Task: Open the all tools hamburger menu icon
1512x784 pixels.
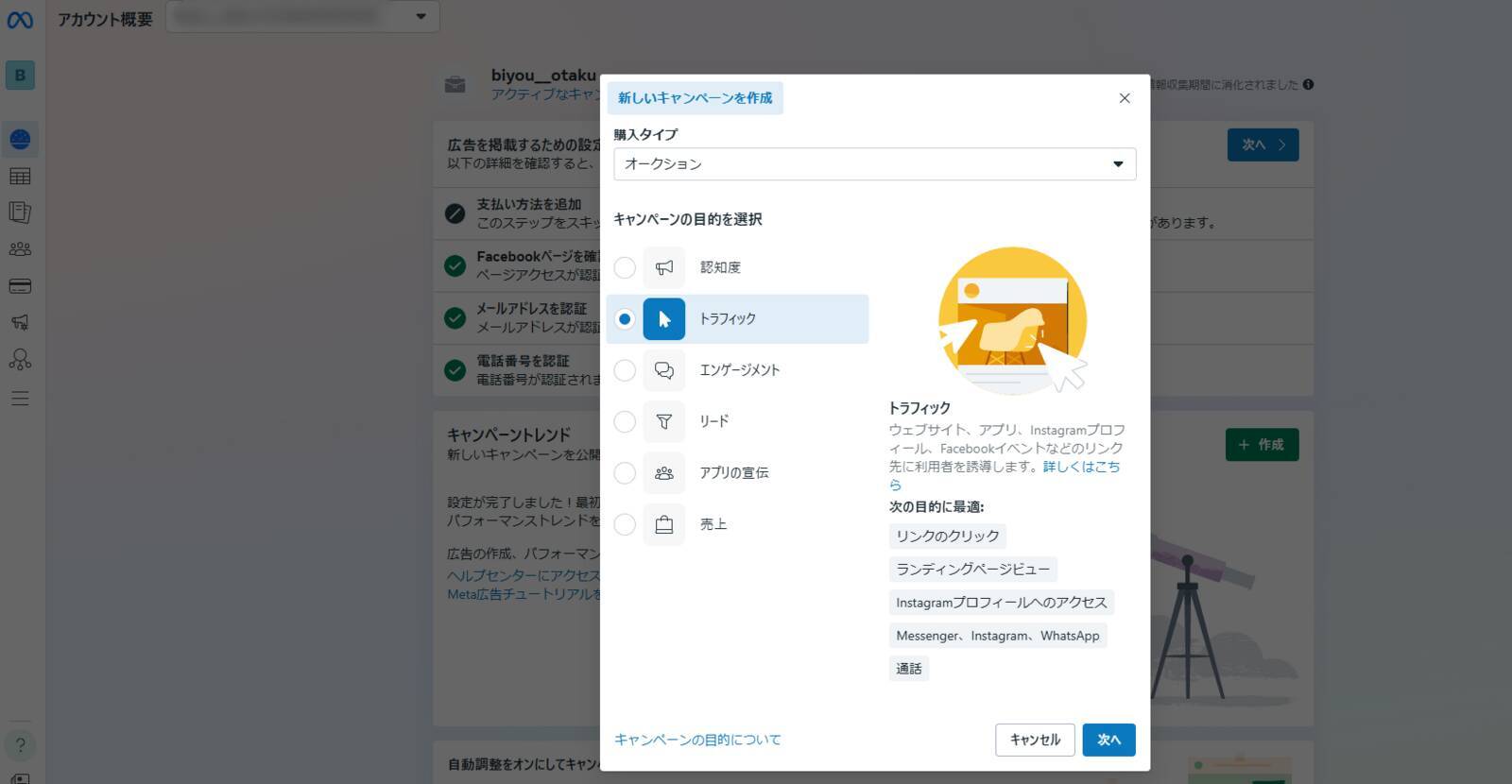Action: point(20,399)
